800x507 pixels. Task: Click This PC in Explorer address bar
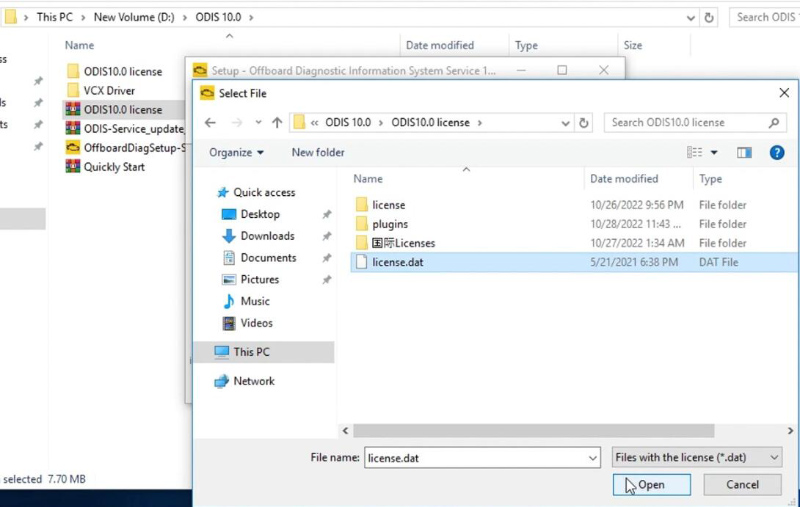[x=55, y=17]
